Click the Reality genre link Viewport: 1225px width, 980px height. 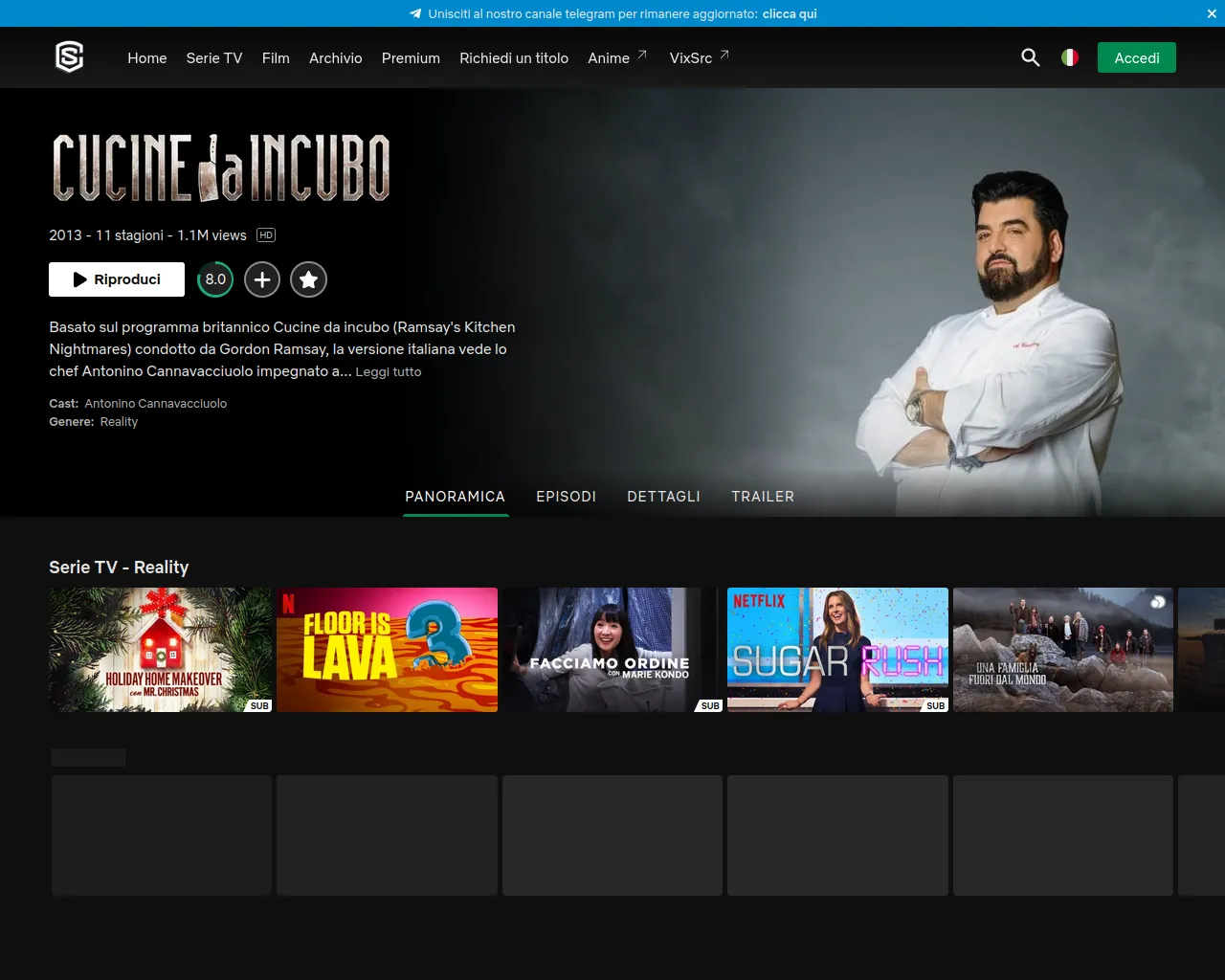[x=119, y=421]
